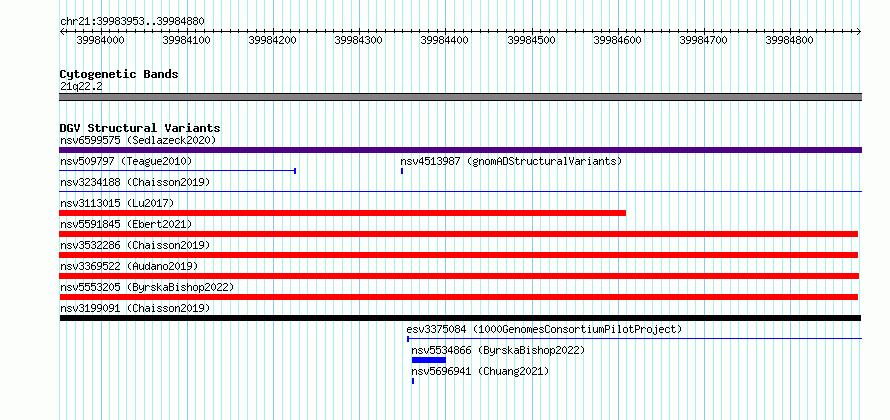Click ruler position 39984100
This screenshot has width=890, height=420.
coord(186,40)
